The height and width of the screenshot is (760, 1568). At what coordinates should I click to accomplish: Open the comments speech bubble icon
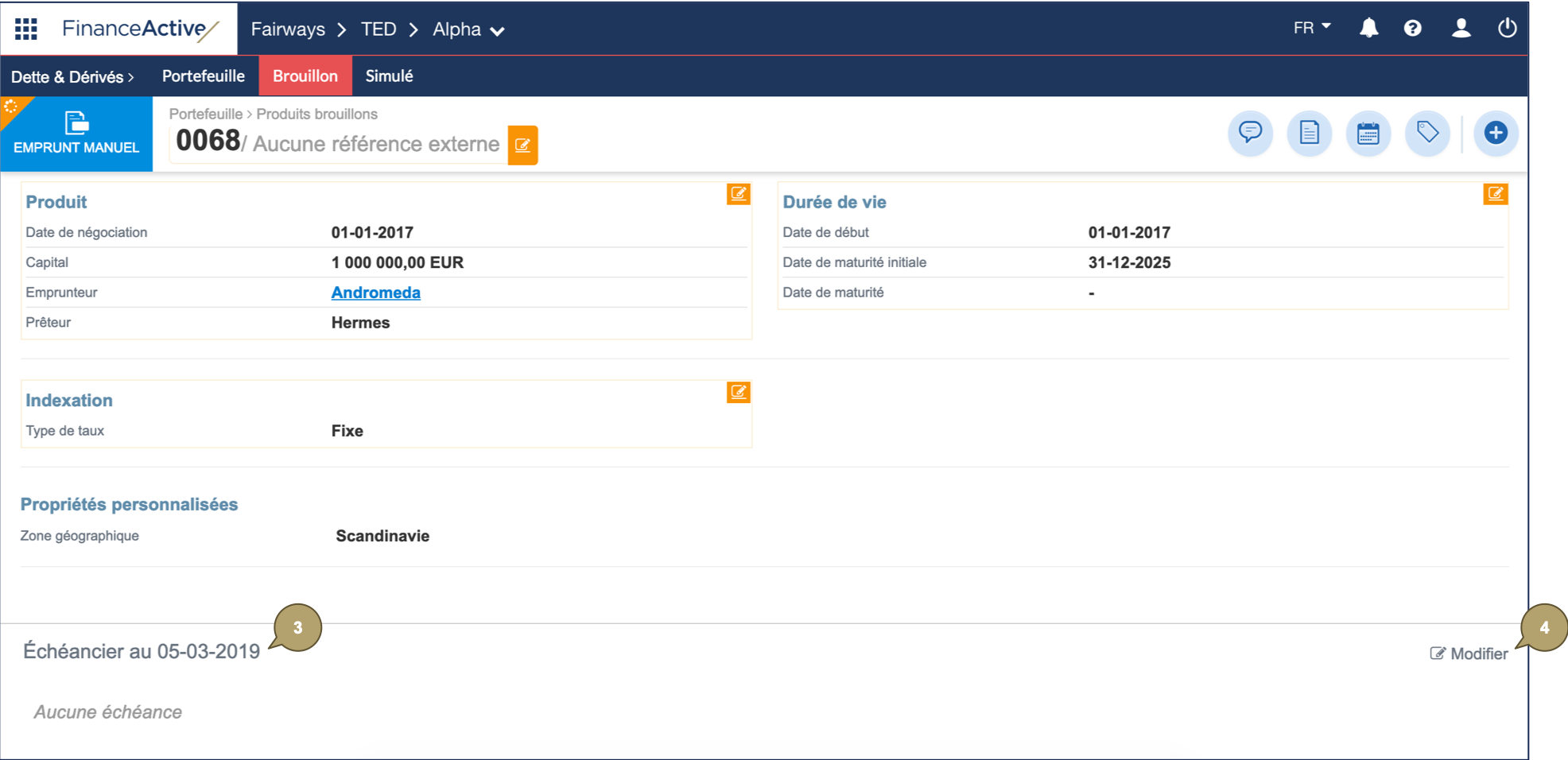pos(1250,134)
